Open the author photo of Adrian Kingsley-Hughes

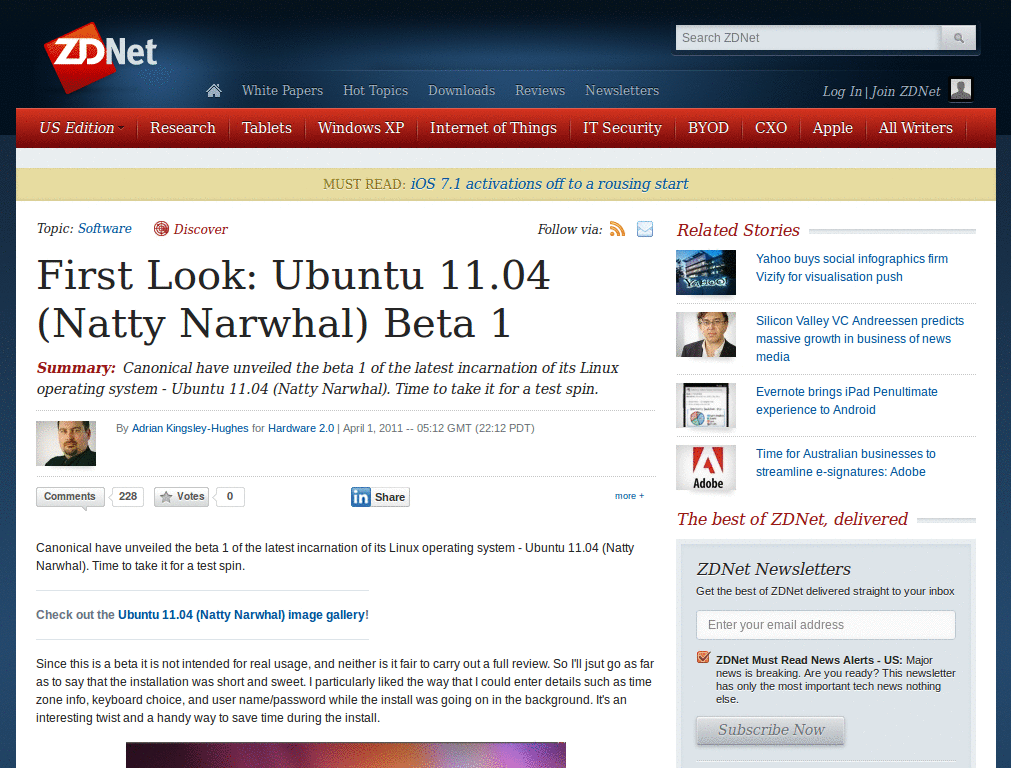click(66, 443)
